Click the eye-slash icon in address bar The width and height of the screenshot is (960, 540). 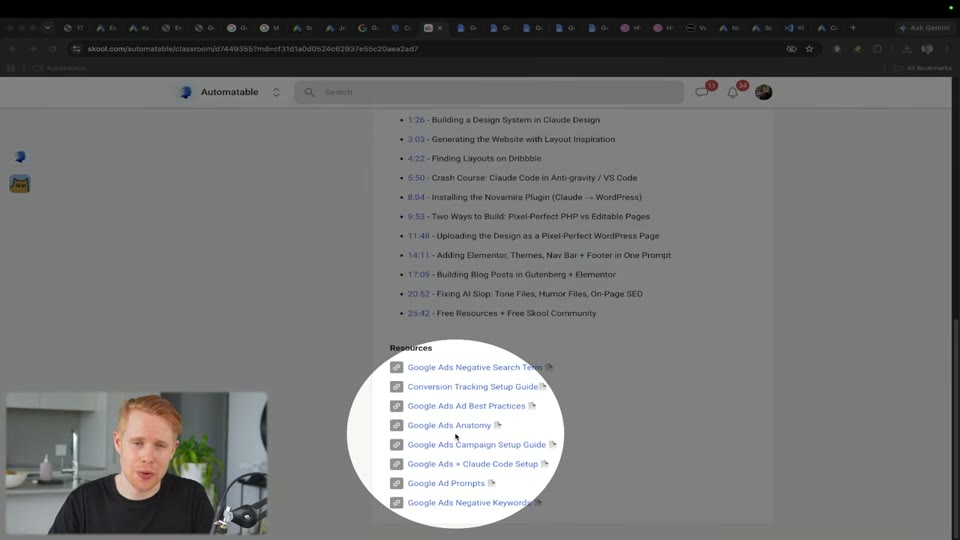pos(791,49)
